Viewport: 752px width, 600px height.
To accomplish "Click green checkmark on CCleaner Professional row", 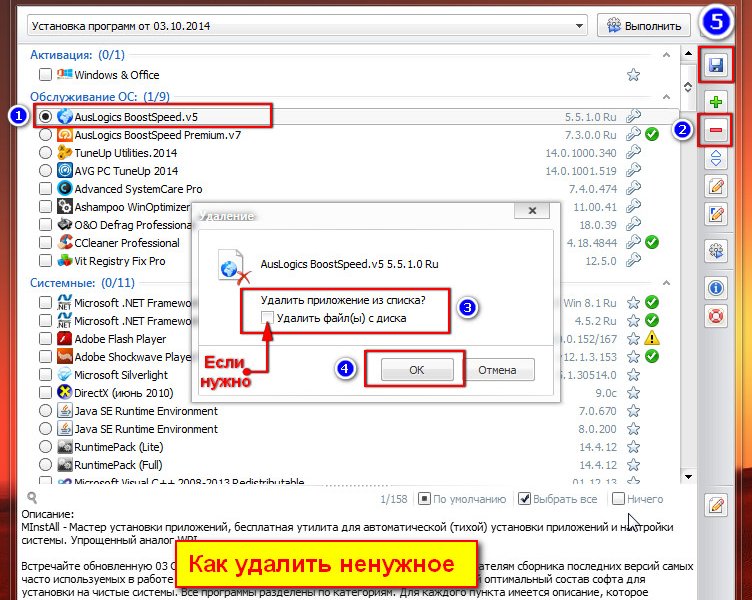I will (x=652, y=242).
